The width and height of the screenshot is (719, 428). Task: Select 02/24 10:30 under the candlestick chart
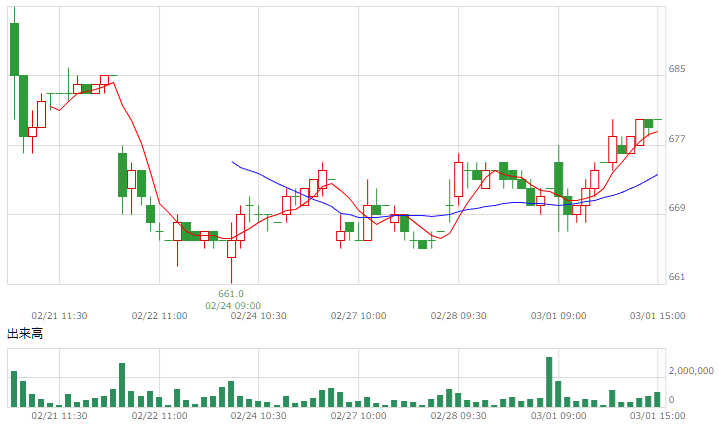click(x=259, y=316)
